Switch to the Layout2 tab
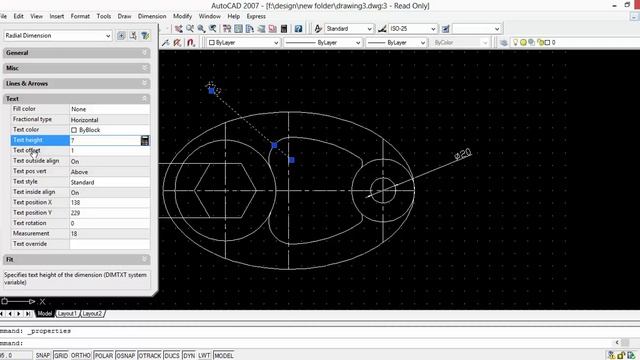This screenshot has height=360, width=640. [92, 313]
